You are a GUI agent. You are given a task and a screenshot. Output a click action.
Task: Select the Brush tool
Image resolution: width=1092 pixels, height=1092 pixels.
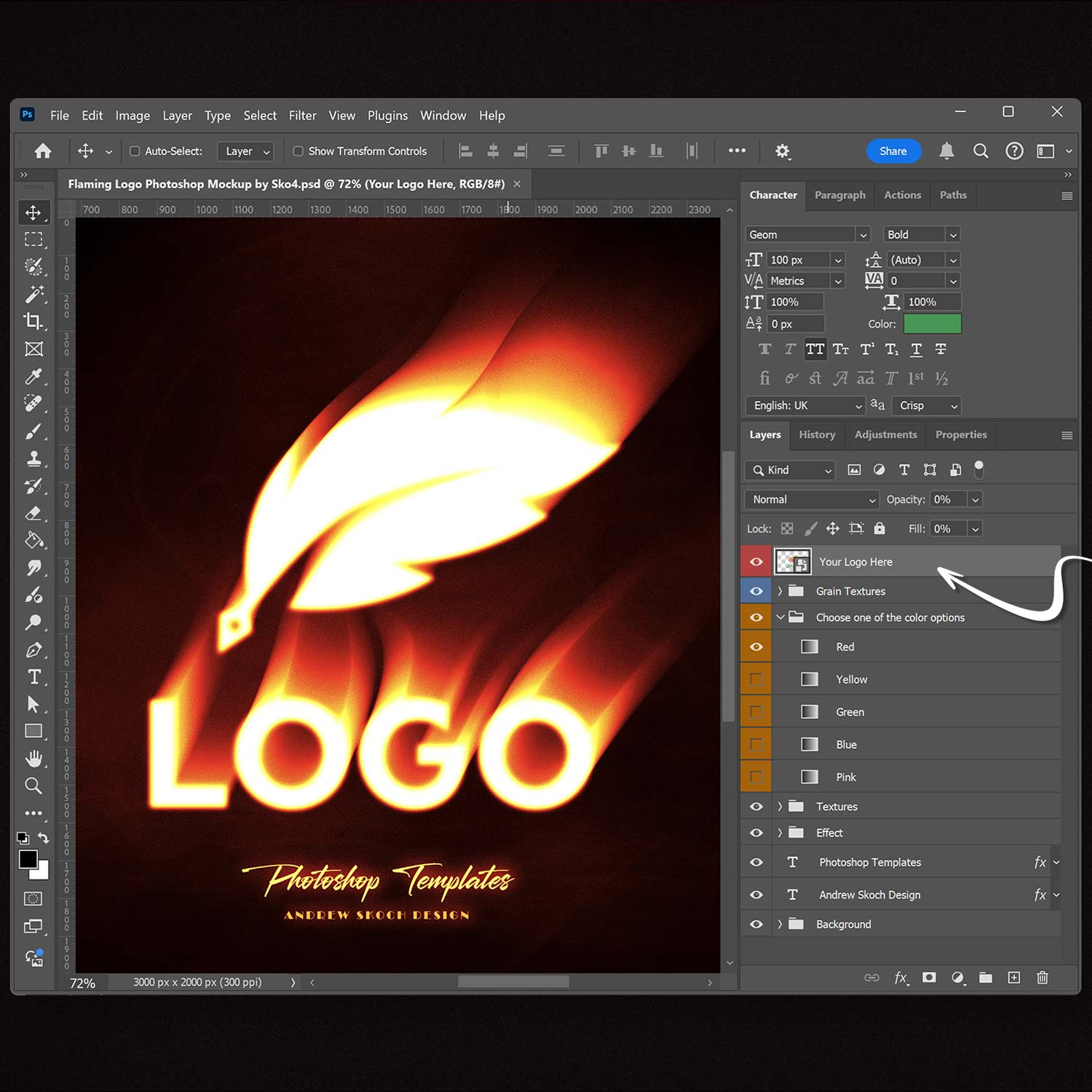(x=33, y=431)
